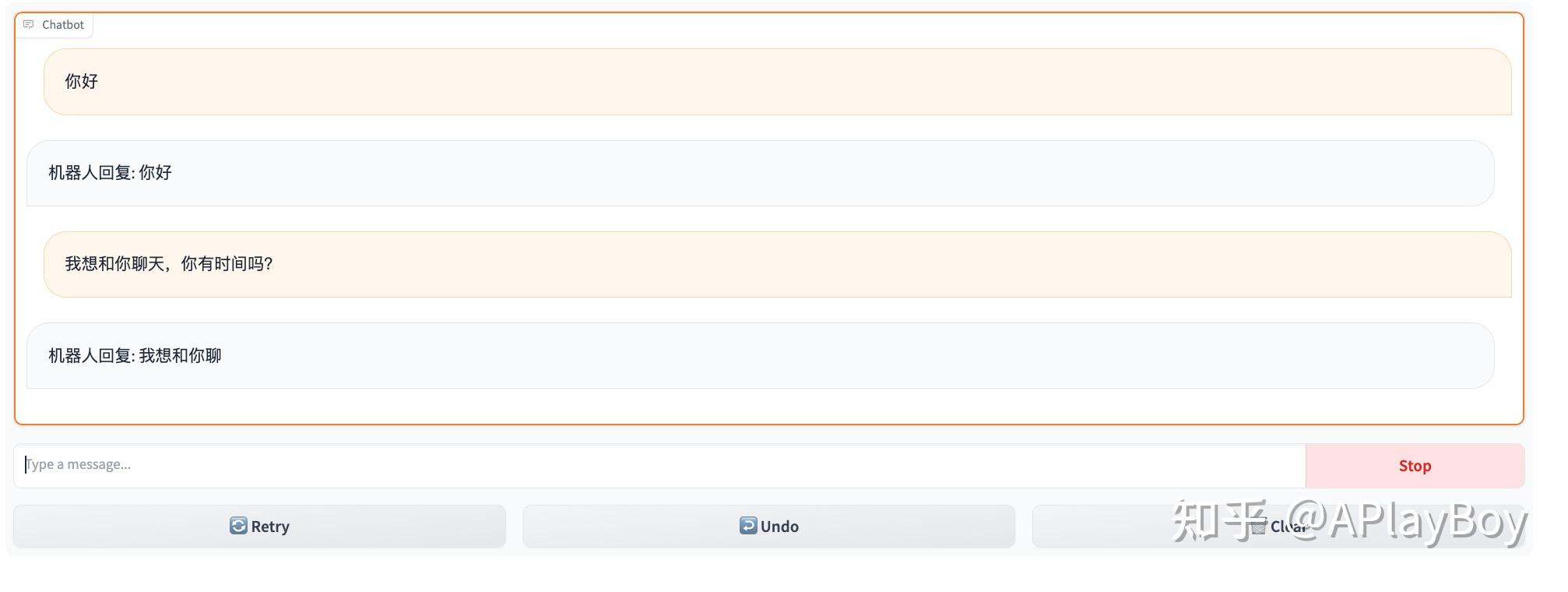
Task: Click the Undo arrow icon
Action: click(747, 526)
